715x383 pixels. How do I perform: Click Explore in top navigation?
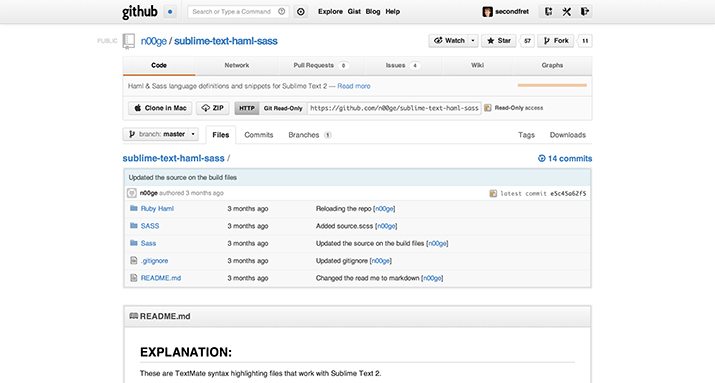point(330,12)
